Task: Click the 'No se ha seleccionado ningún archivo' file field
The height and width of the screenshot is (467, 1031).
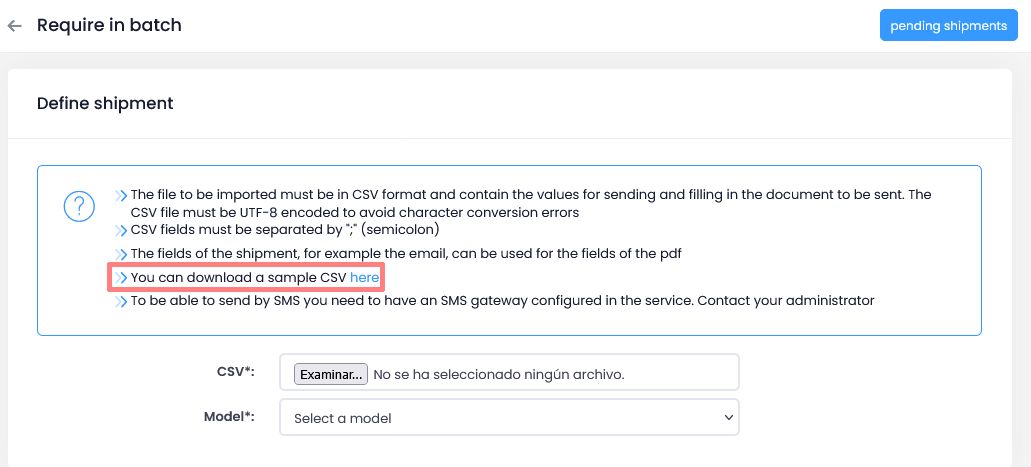Action: pos(498,374)
